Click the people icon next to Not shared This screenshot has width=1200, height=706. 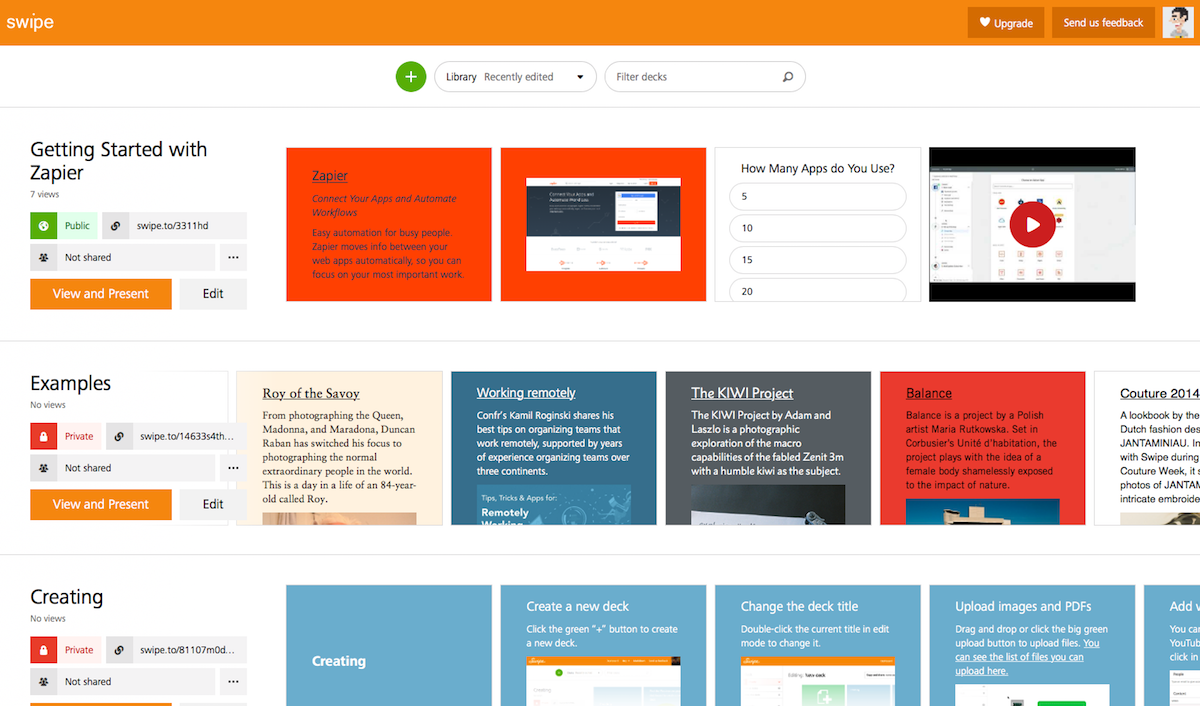tap(42, 257)
